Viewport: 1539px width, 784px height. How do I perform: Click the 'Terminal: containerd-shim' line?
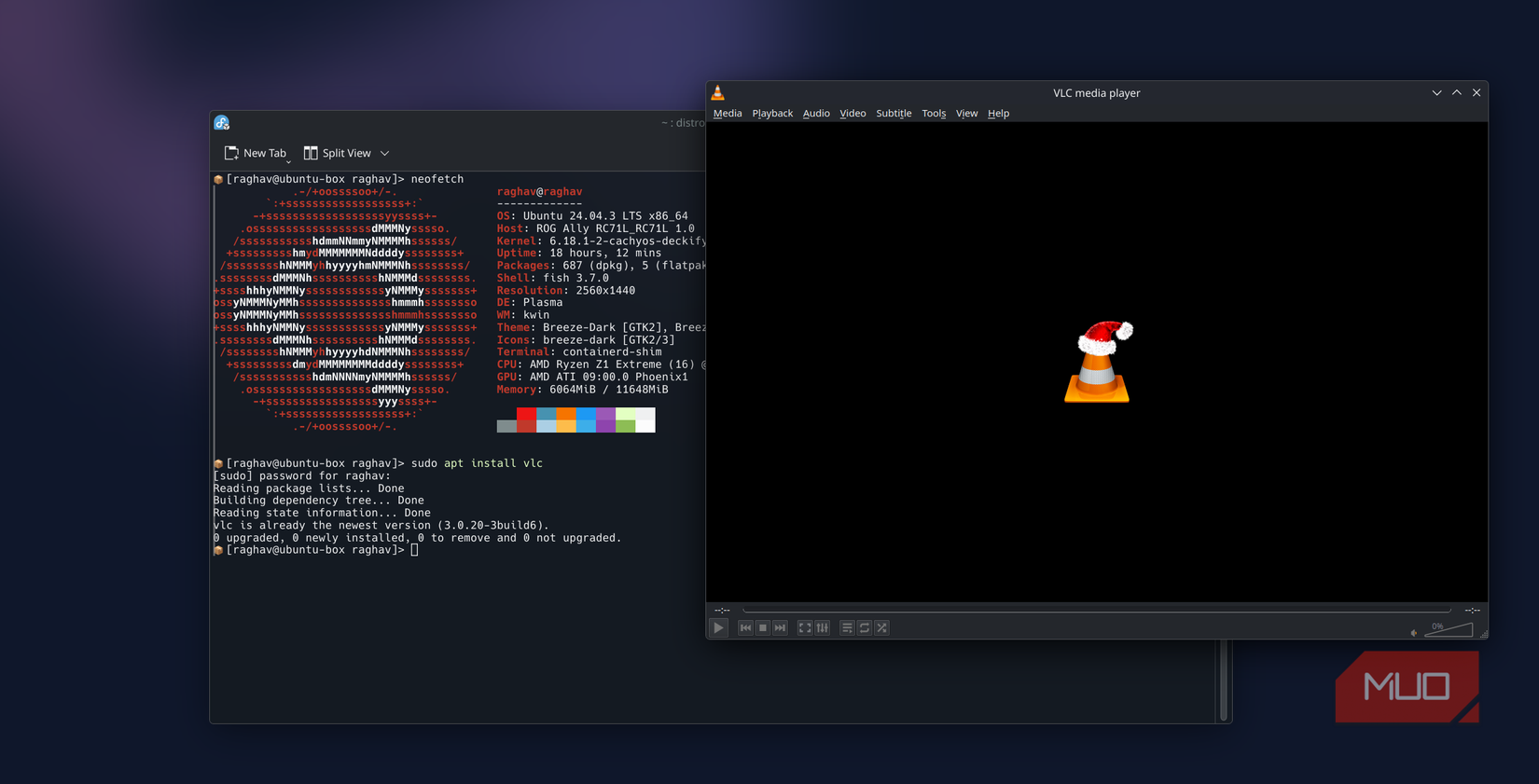click(578, 352)
